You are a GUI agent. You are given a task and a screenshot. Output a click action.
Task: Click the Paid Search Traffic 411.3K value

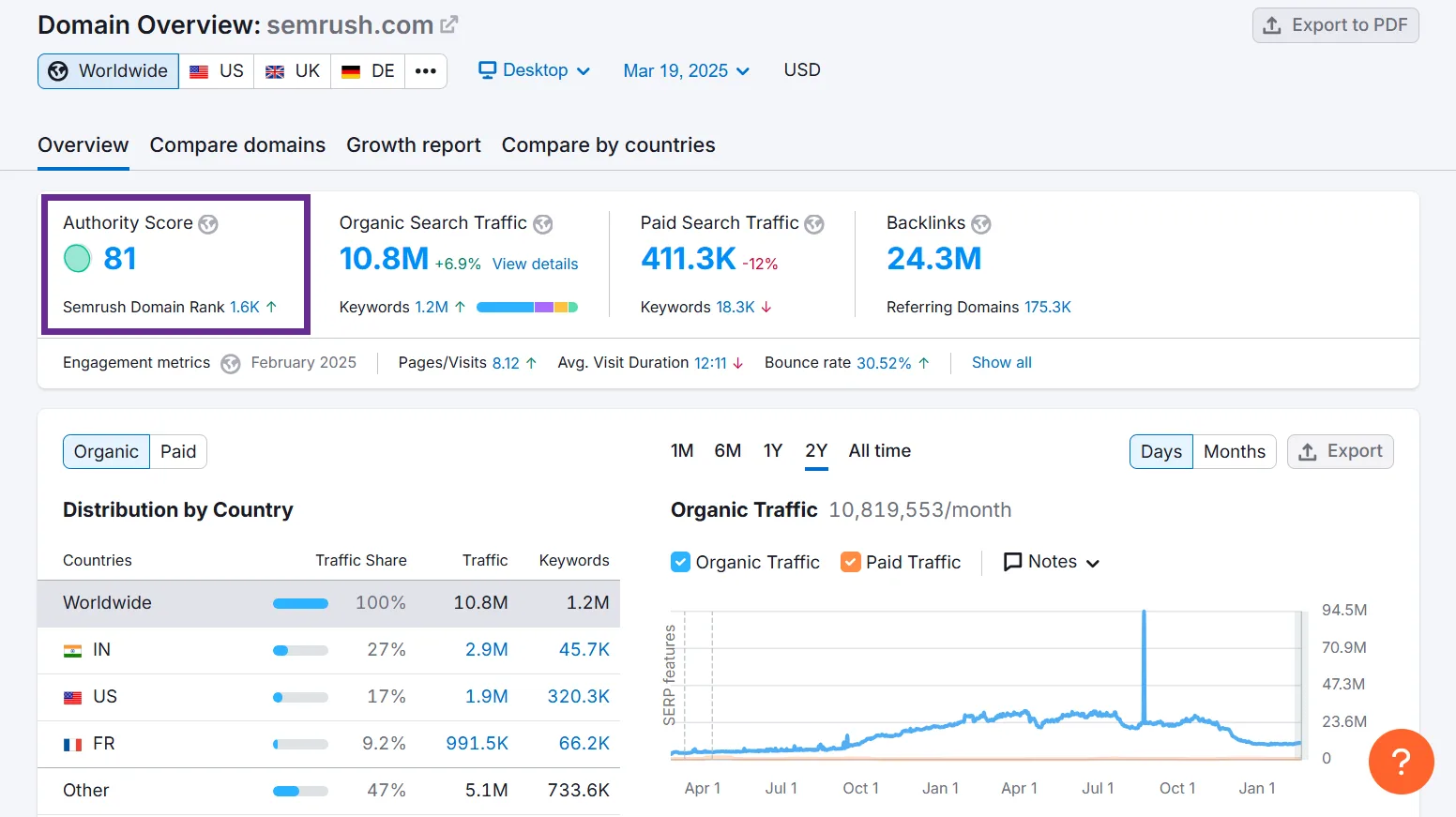(x=689, y=258)
